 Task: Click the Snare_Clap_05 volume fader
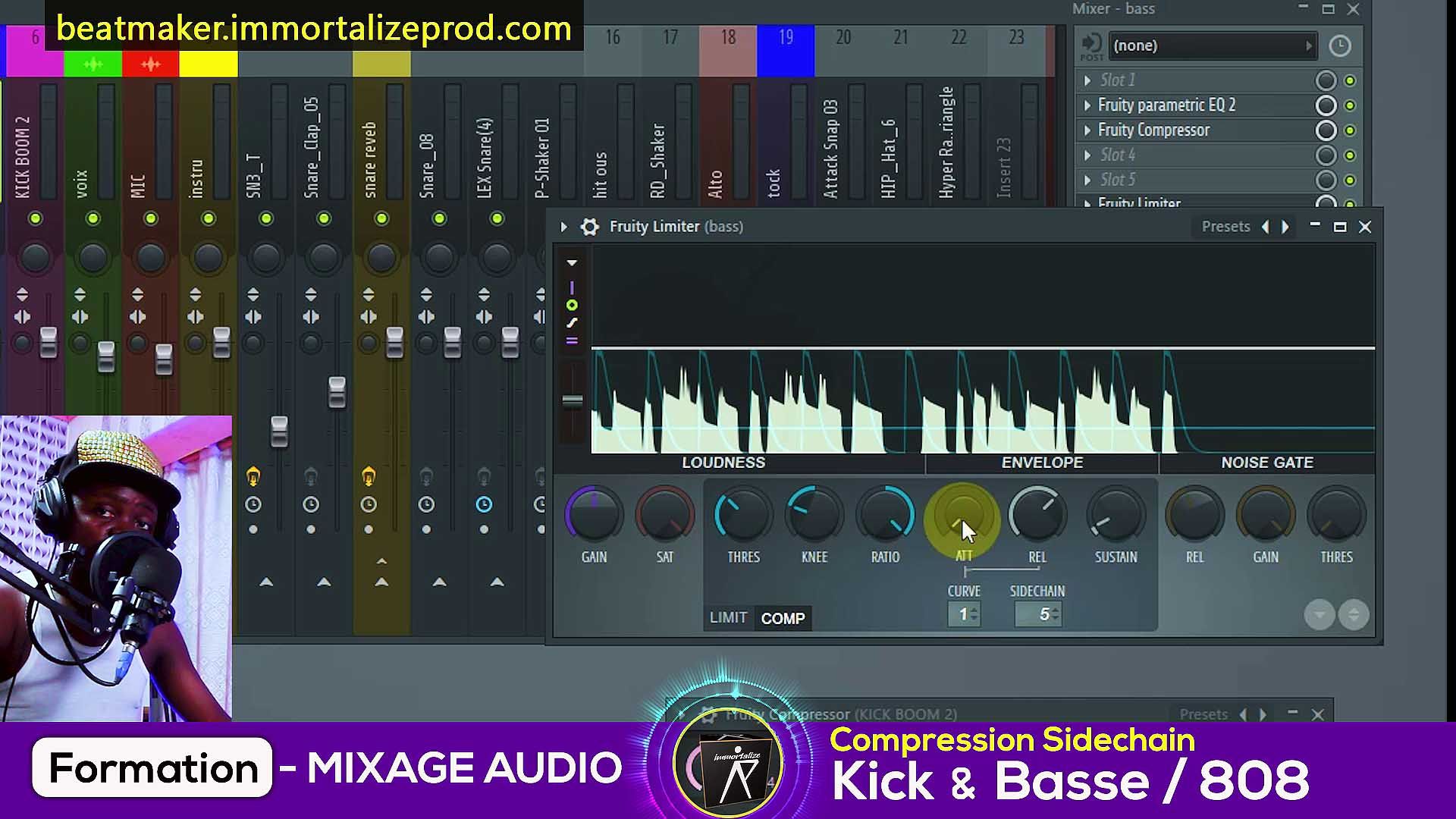337,392
